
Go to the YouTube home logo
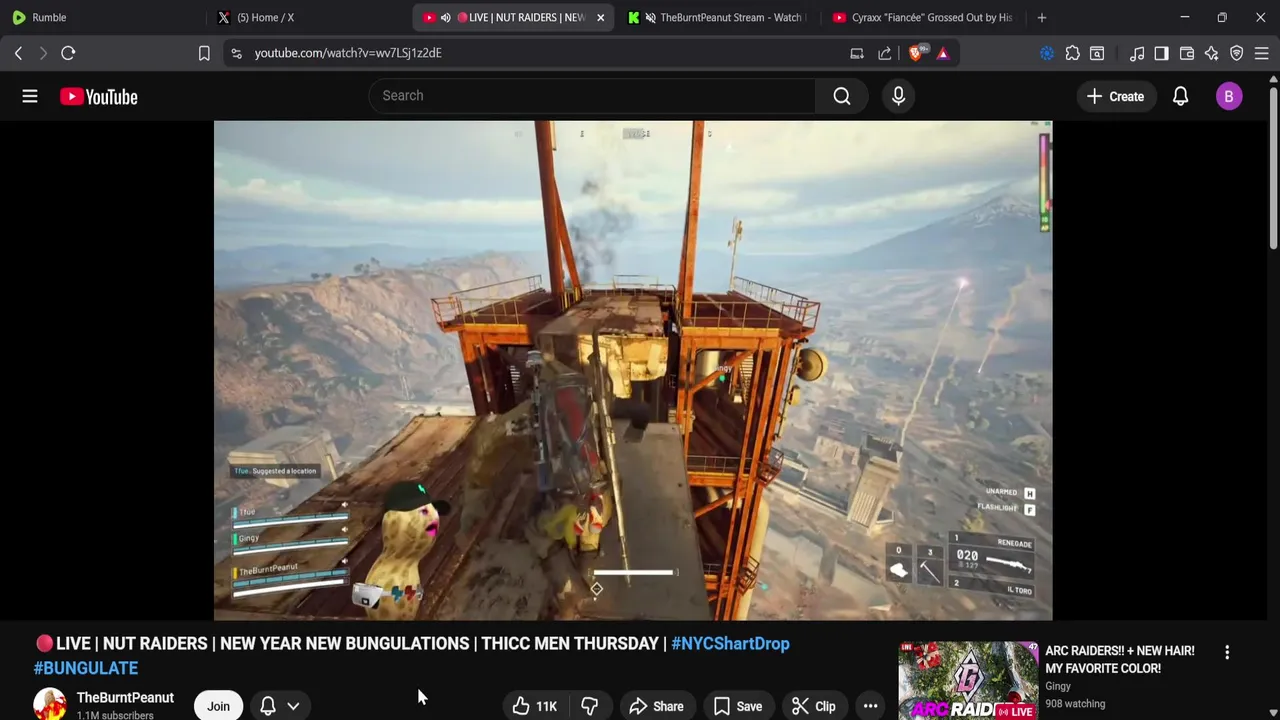tap(98, 96)
